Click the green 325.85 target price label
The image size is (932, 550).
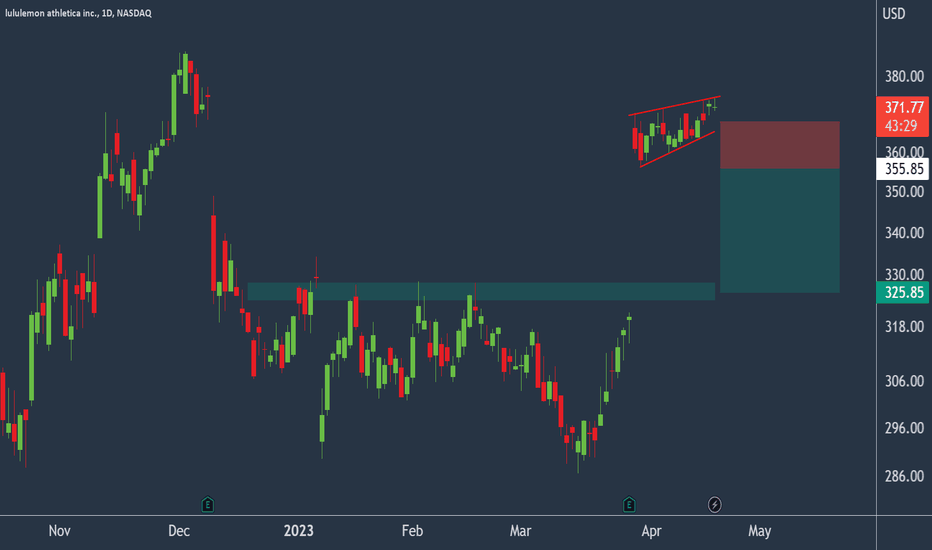(x=903, y=293)
